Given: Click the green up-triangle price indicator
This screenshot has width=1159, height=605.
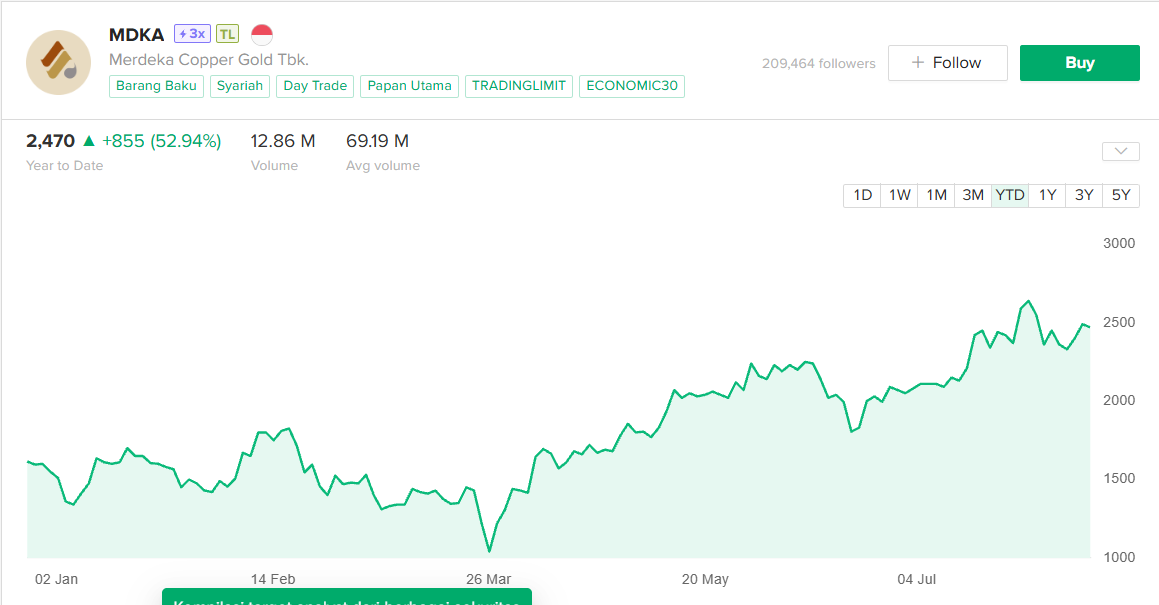Looking at the screenshot, I should 89,141.
